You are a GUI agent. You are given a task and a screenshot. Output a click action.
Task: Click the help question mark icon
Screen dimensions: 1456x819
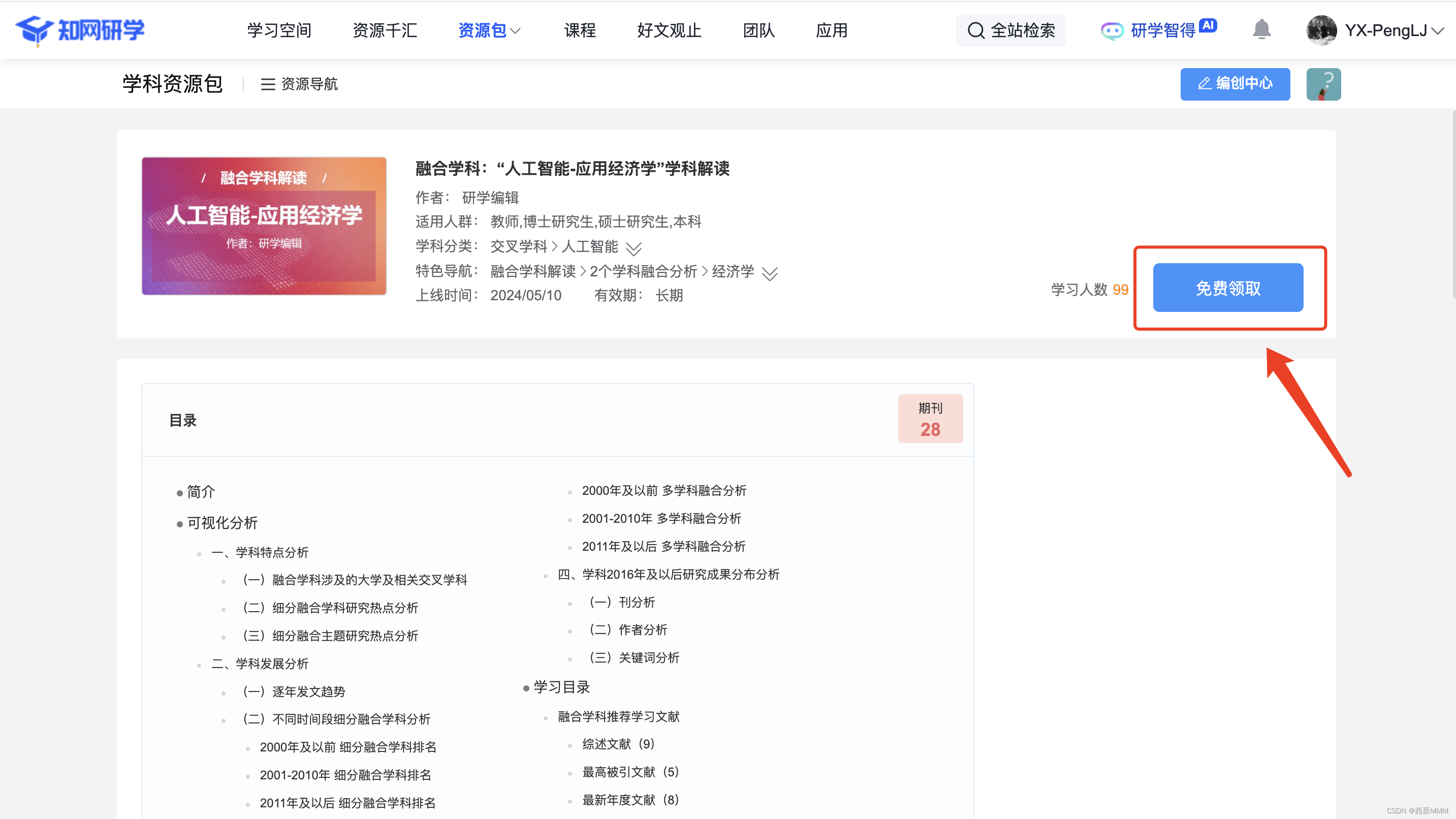(1323, 84)
